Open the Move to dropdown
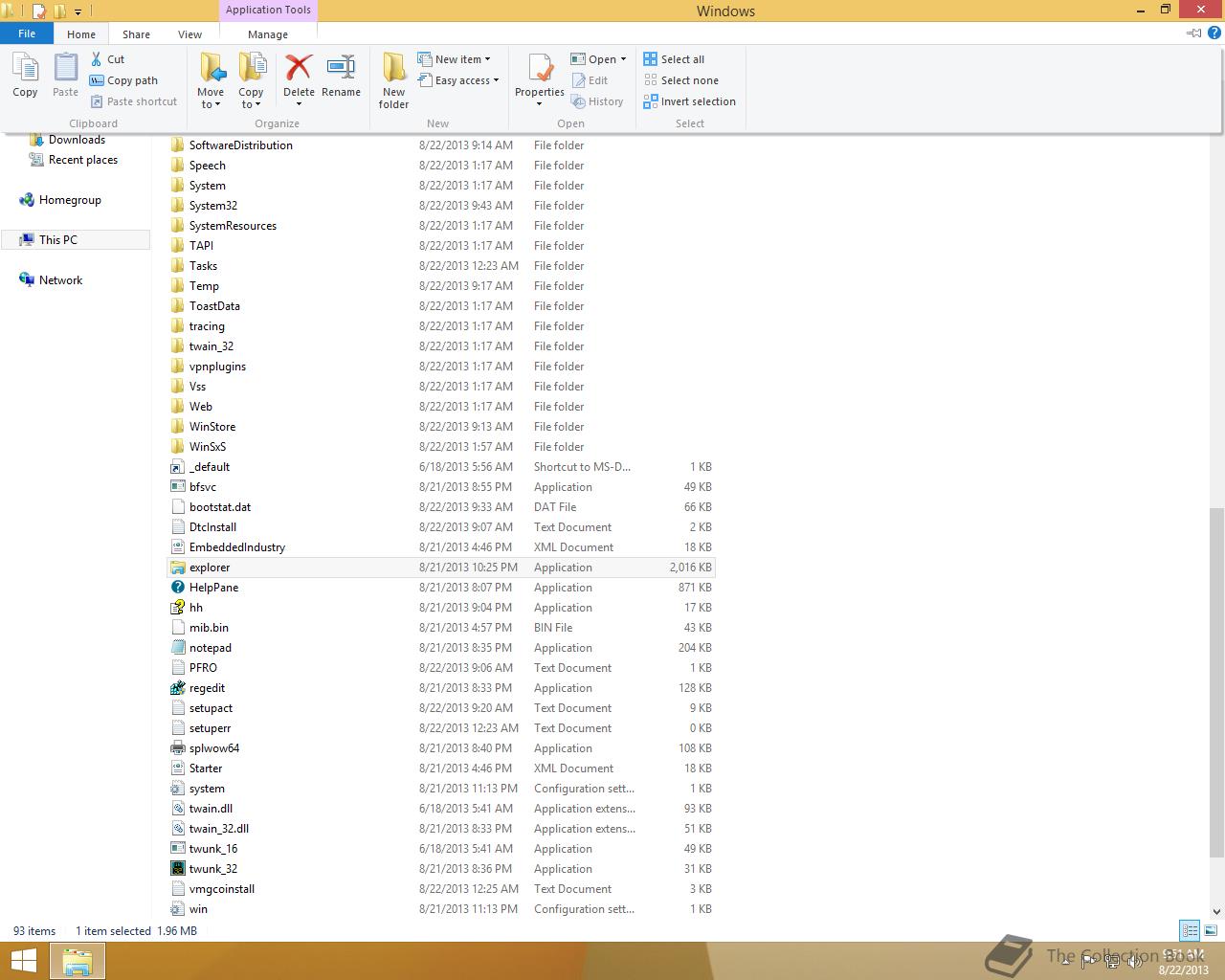Image resolution: width=1225 pixels, height=980 pixels. click(211, 80)
